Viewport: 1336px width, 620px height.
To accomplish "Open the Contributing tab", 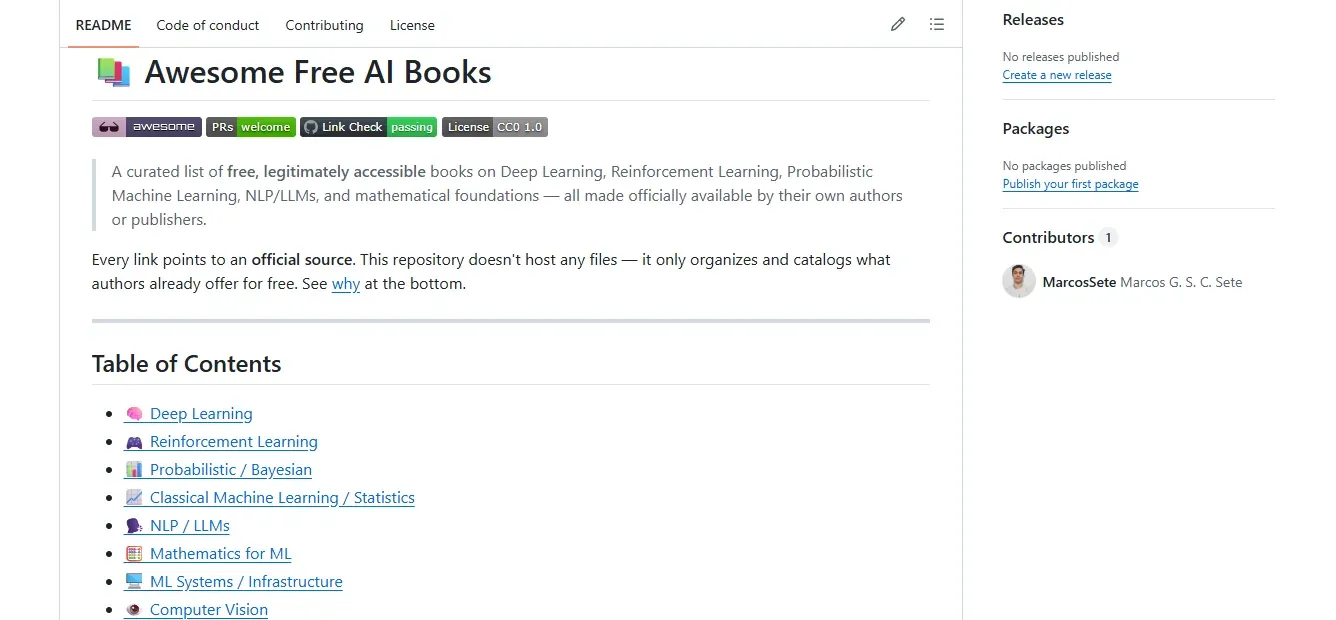I will point(324,25).
